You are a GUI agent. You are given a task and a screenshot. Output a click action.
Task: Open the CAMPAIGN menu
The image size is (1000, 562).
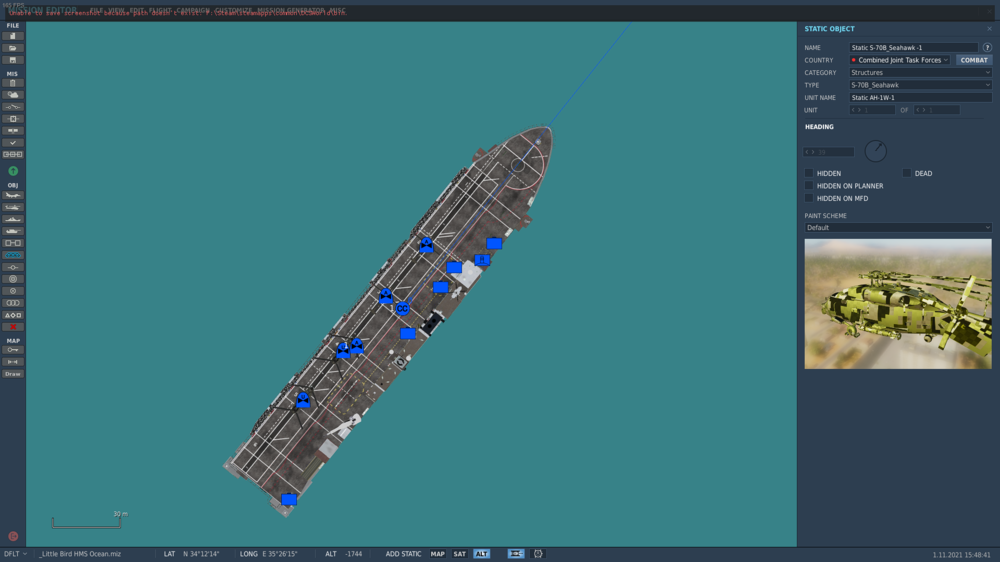(193, 10)
